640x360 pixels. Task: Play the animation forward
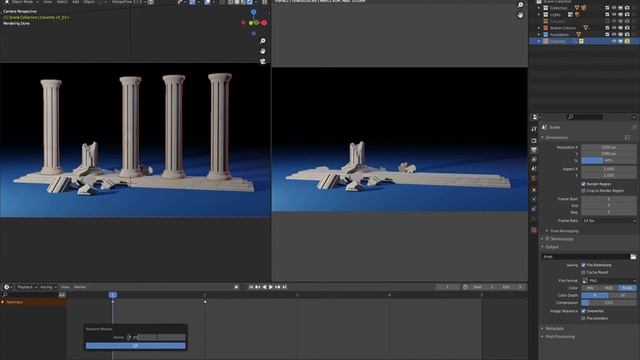[271, 287]
